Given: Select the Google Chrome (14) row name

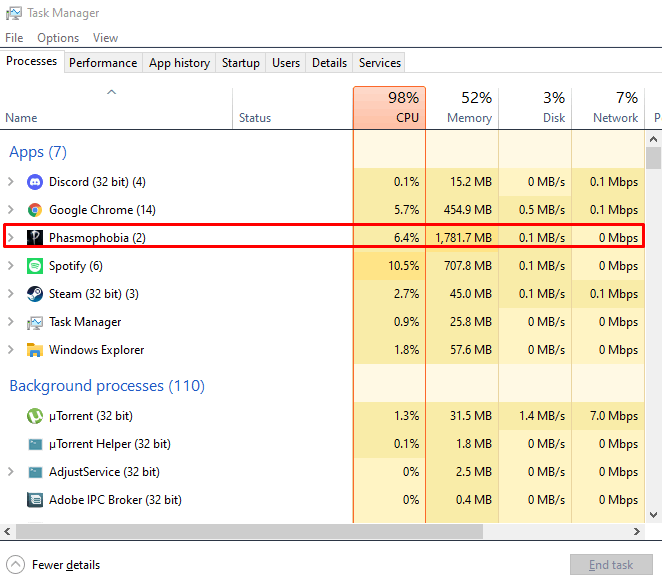Looking at the screenshot, I should (x=102, y=210).
